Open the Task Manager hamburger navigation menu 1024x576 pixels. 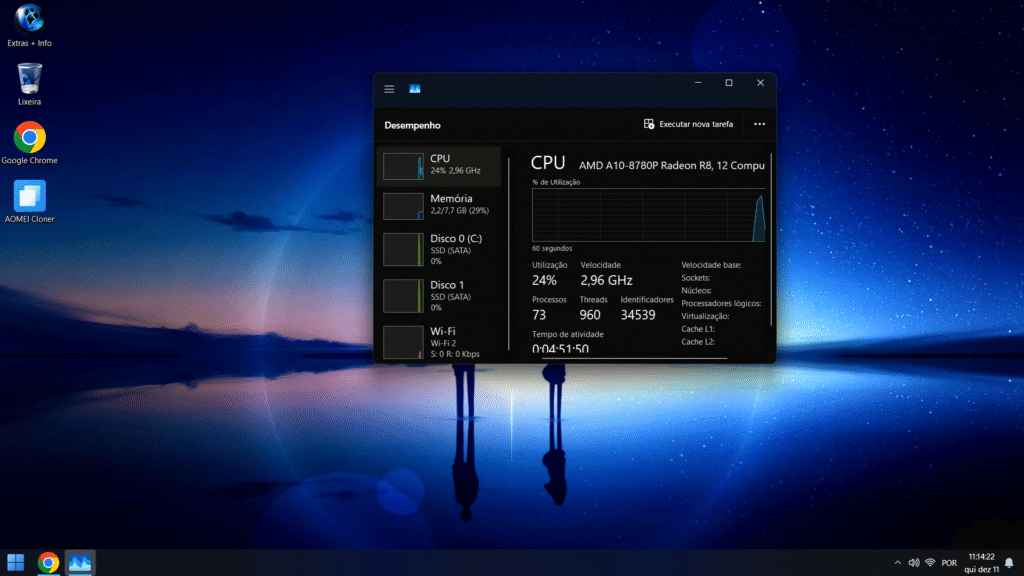(389, 89)
